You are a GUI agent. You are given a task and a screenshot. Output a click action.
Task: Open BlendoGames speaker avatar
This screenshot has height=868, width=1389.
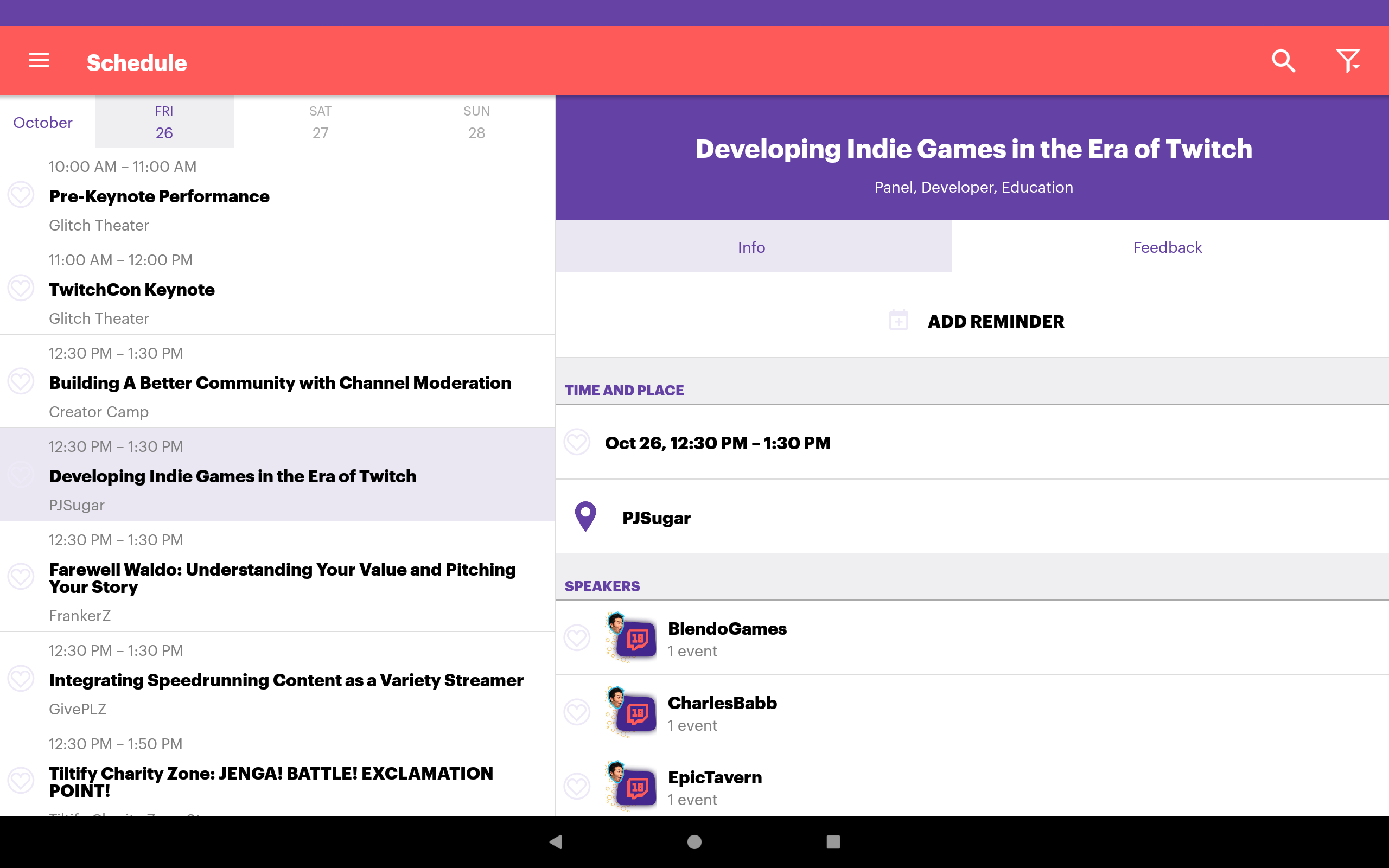632,637
